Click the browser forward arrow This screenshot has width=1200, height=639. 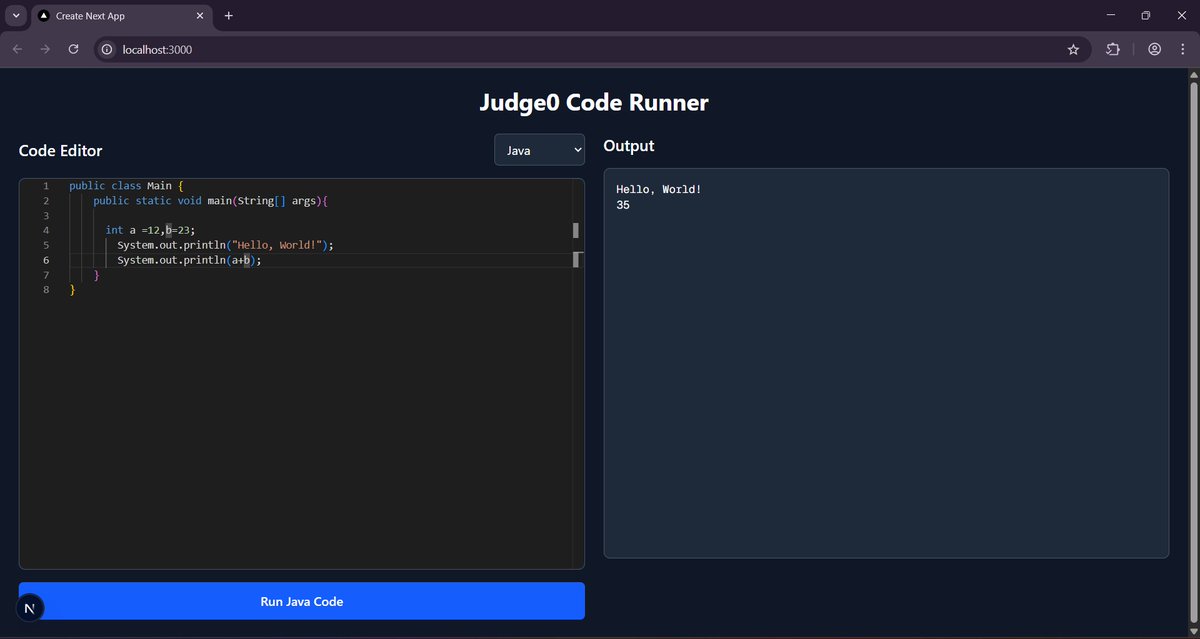(45, 49)
